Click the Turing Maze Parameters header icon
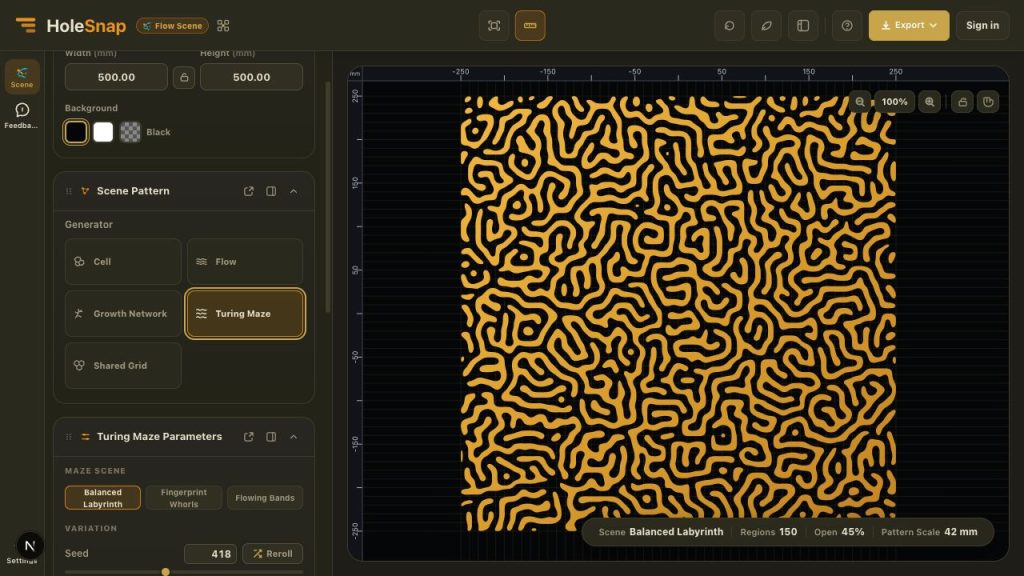The image size is (1024, 576). coord(85,437)
